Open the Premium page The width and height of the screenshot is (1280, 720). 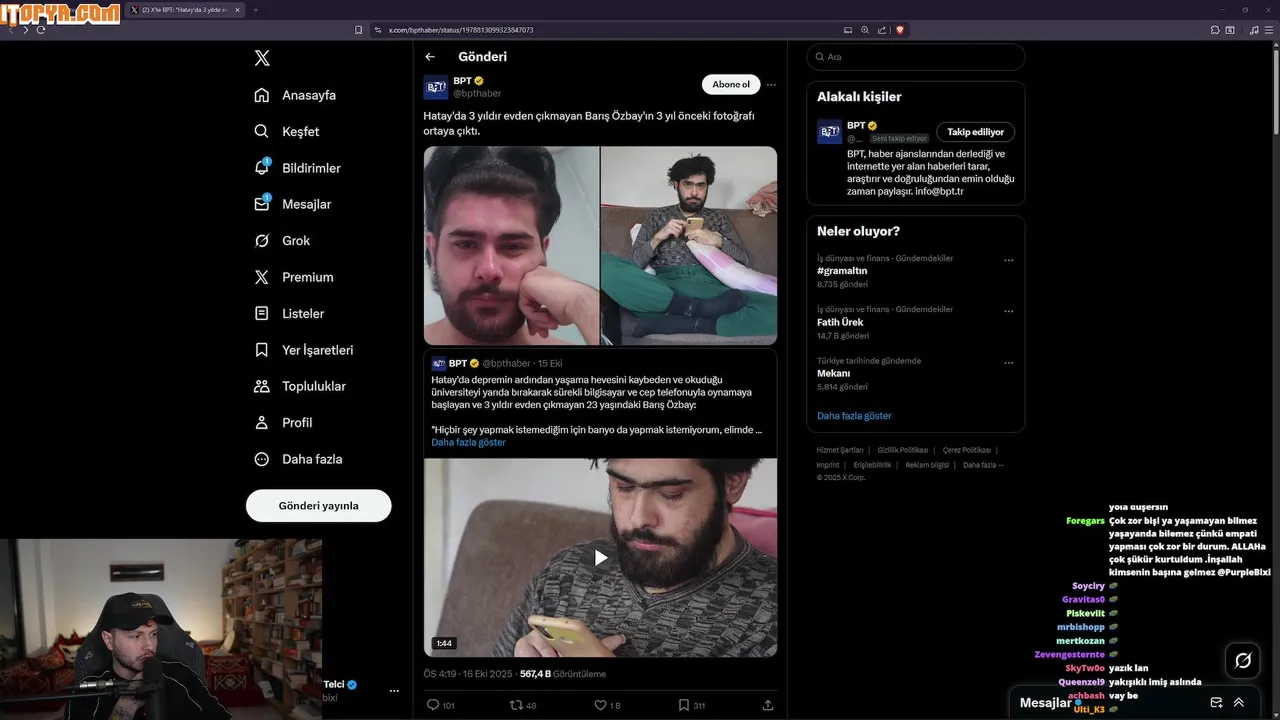pos(293,277)
